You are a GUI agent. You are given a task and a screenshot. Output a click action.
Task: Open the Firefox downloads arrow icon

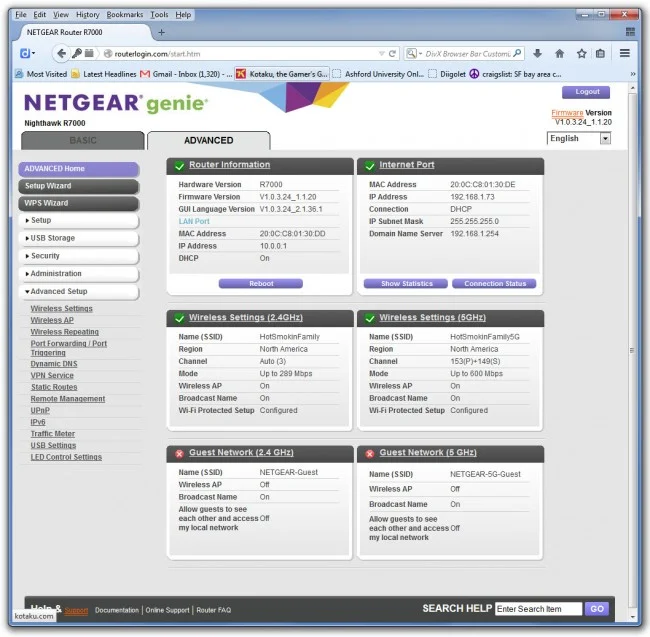coord(537,53)
